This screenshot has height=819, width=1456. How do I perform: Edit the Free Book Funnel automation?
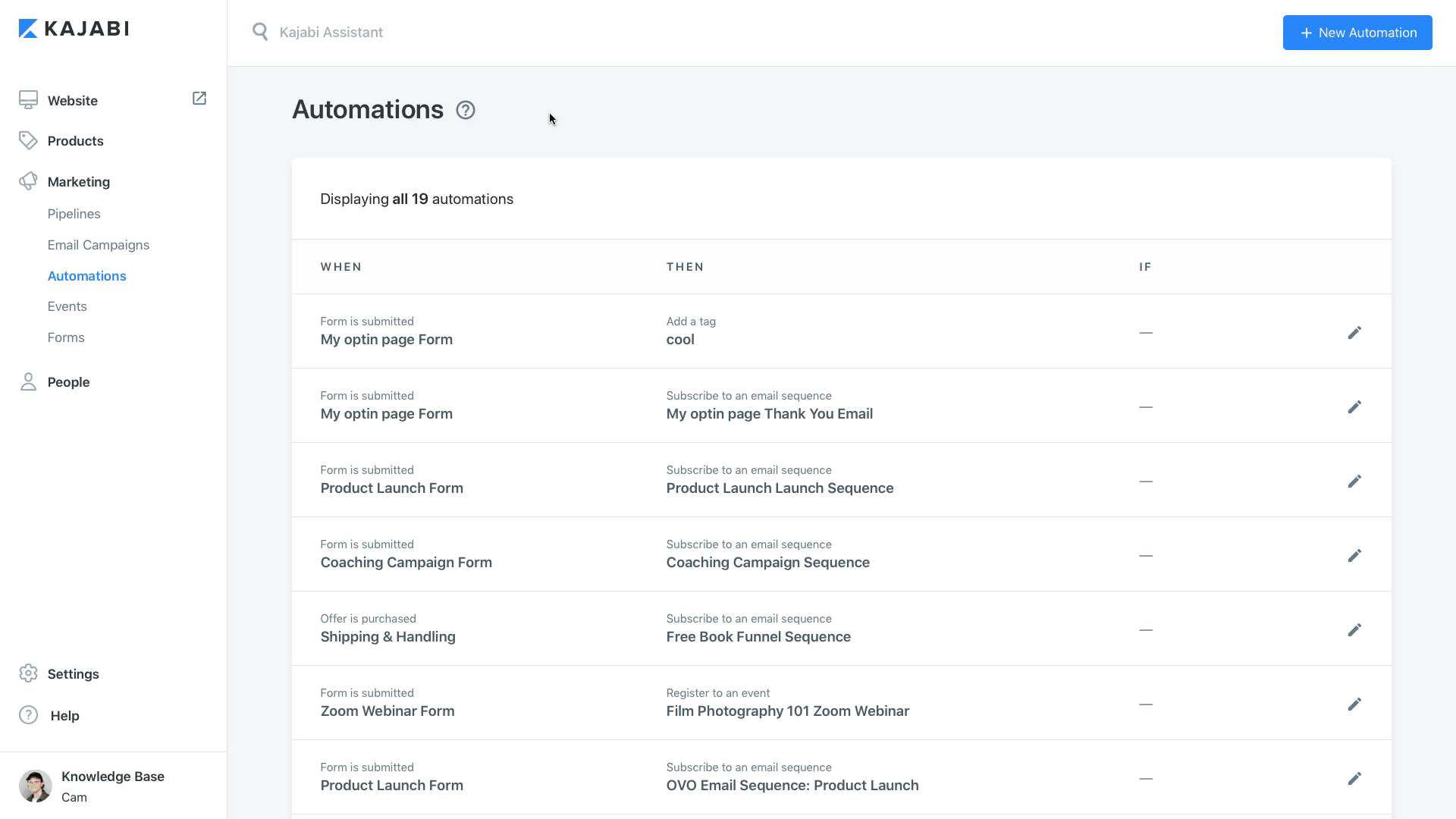click(1354, 630)
